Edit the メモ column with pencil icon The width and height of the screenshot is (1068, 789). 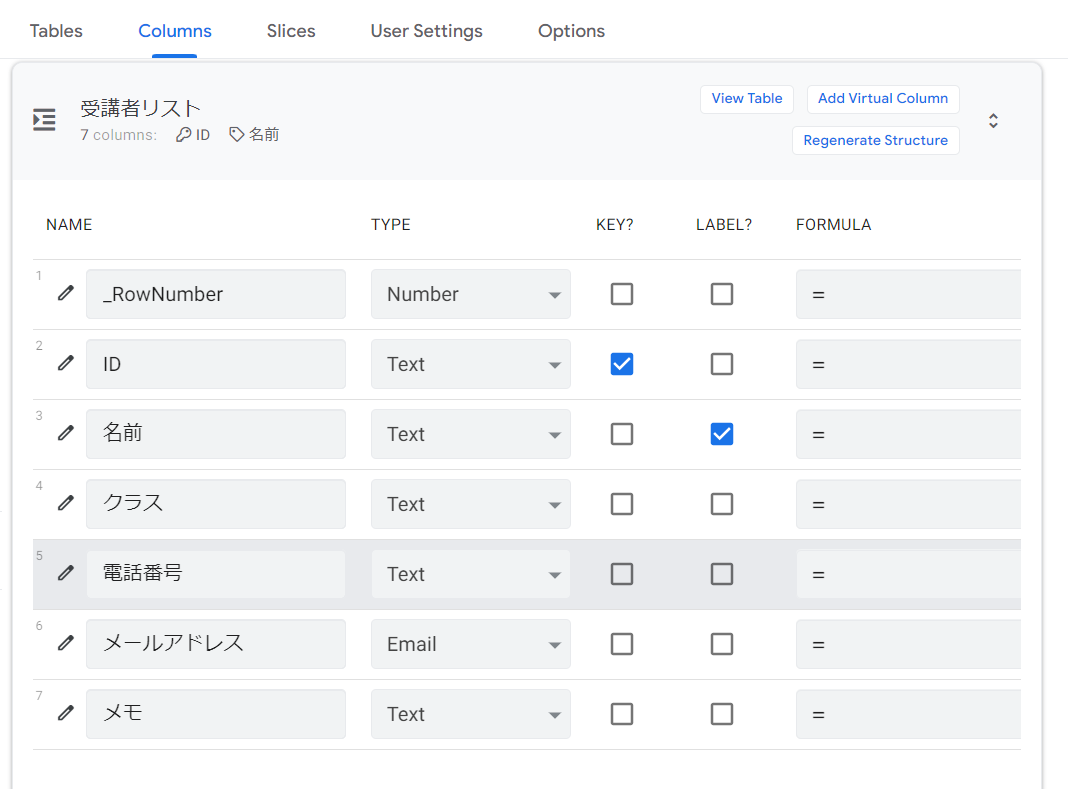[66, 713]
